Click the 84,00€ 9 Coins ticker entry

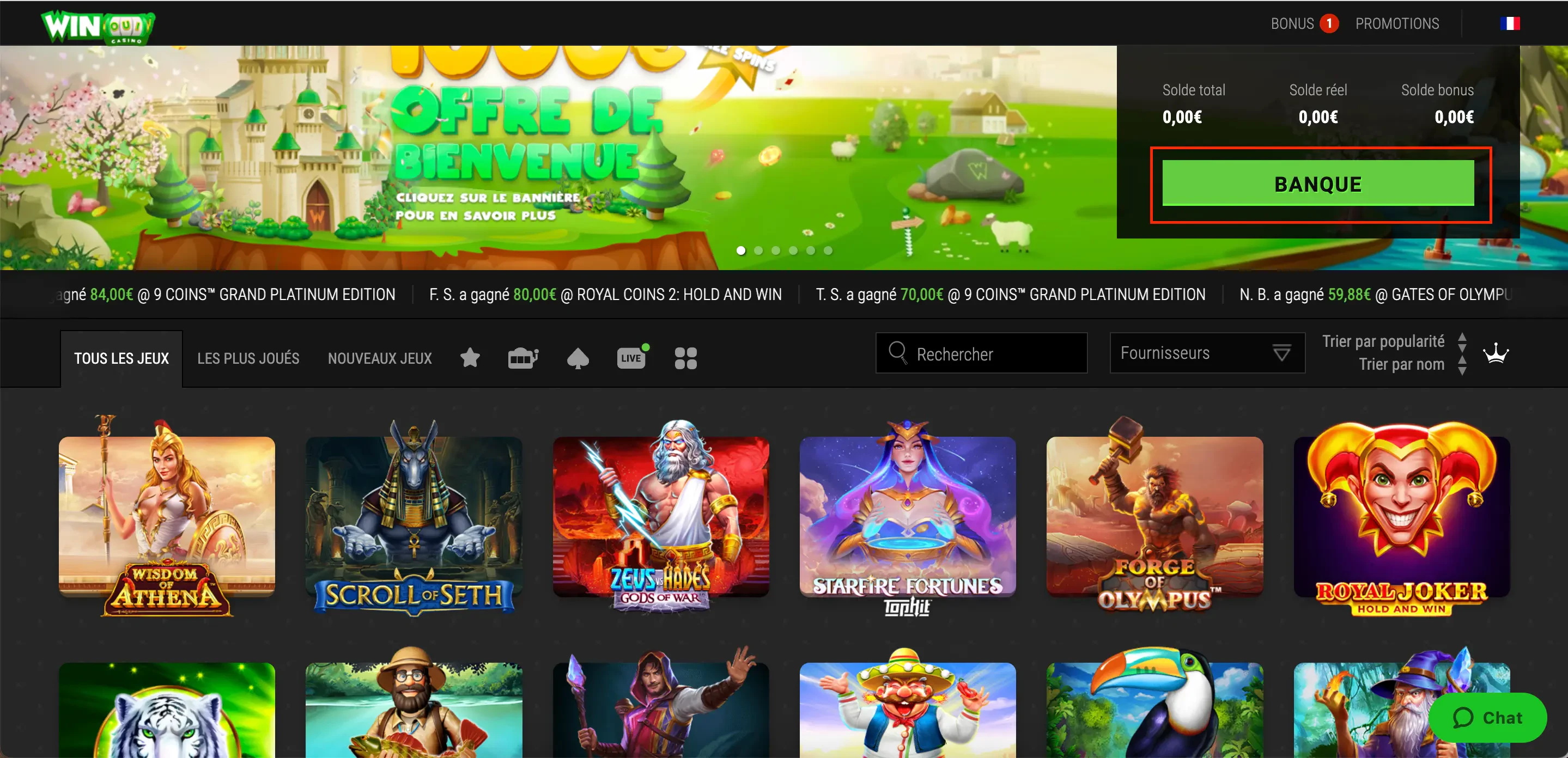(x=225, y=295)
